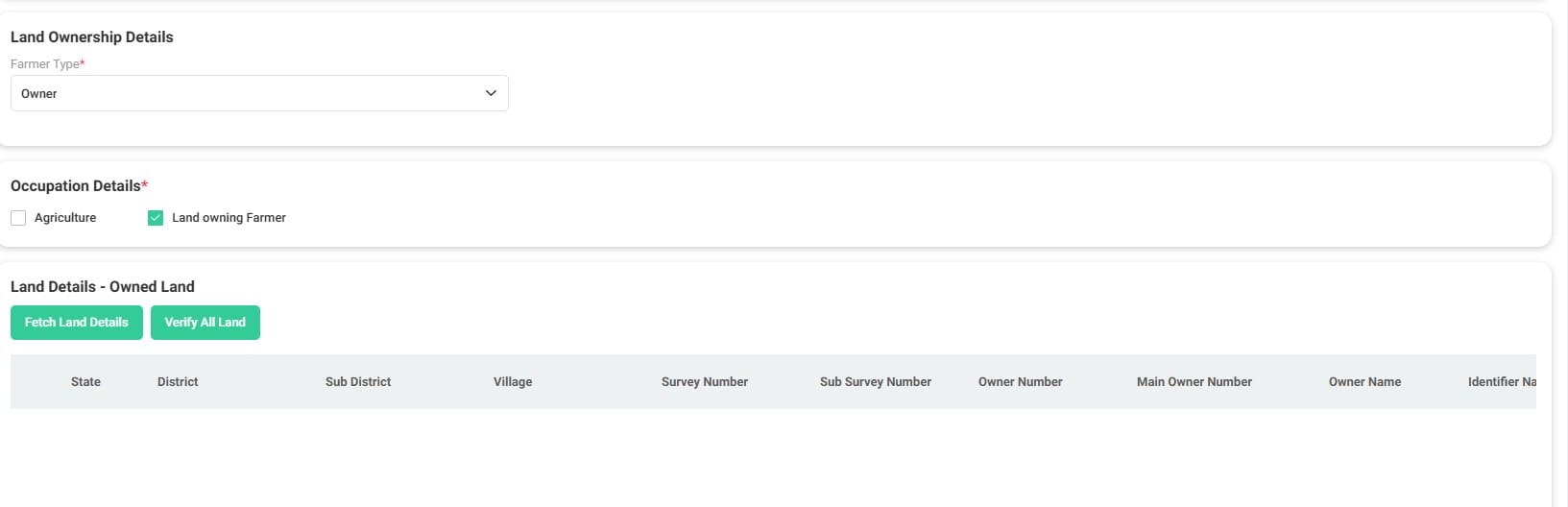Click the truncated Identifier Name column header
This screenshot has height=507, width=1568.
1501,382
